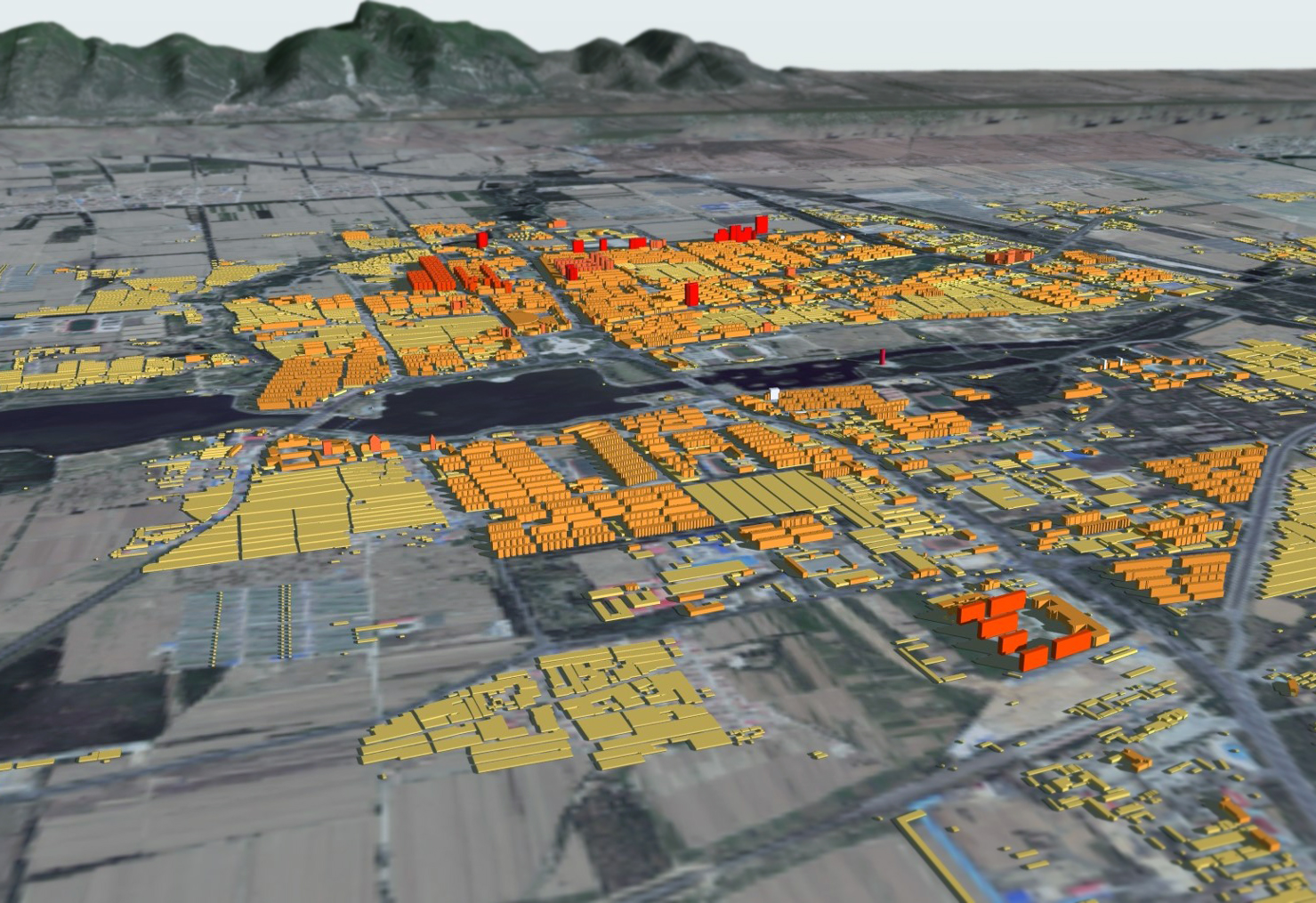
Task: Click the lone red tower beside the river
Action: click(883, 357)
